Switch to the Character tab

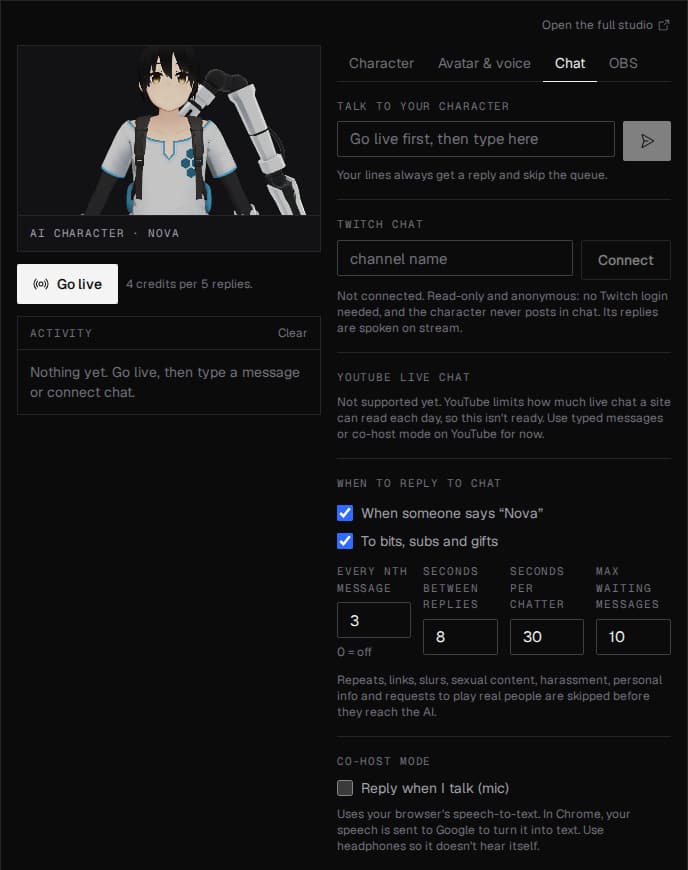point(381,63)
